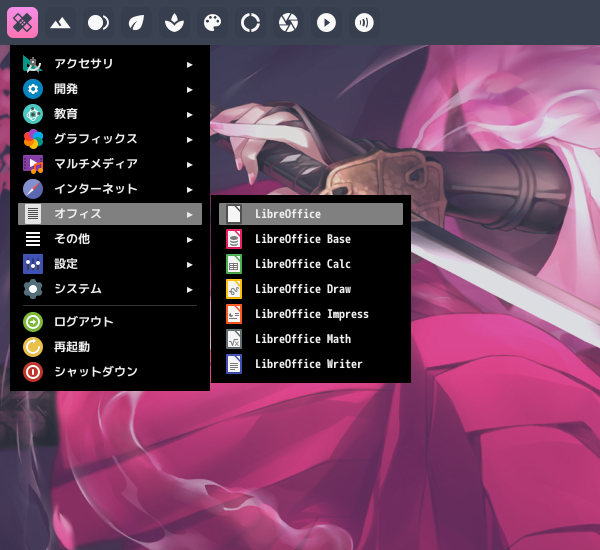
Task: Select the その他 text label
Action: [72, 239]
